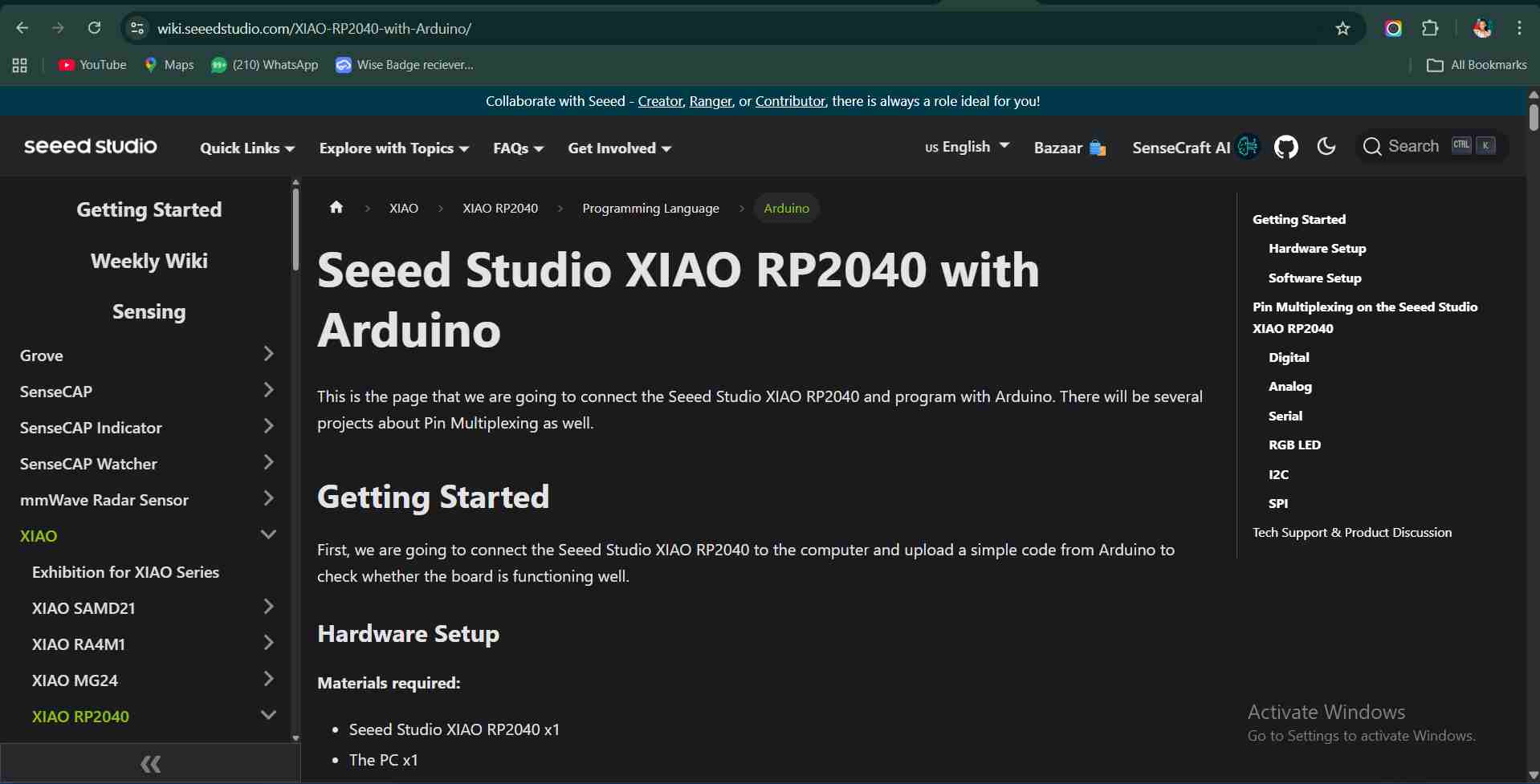1540x784 pixels.
Task: Expand the XIAO RA4M1 item
Action: (268, 643)
